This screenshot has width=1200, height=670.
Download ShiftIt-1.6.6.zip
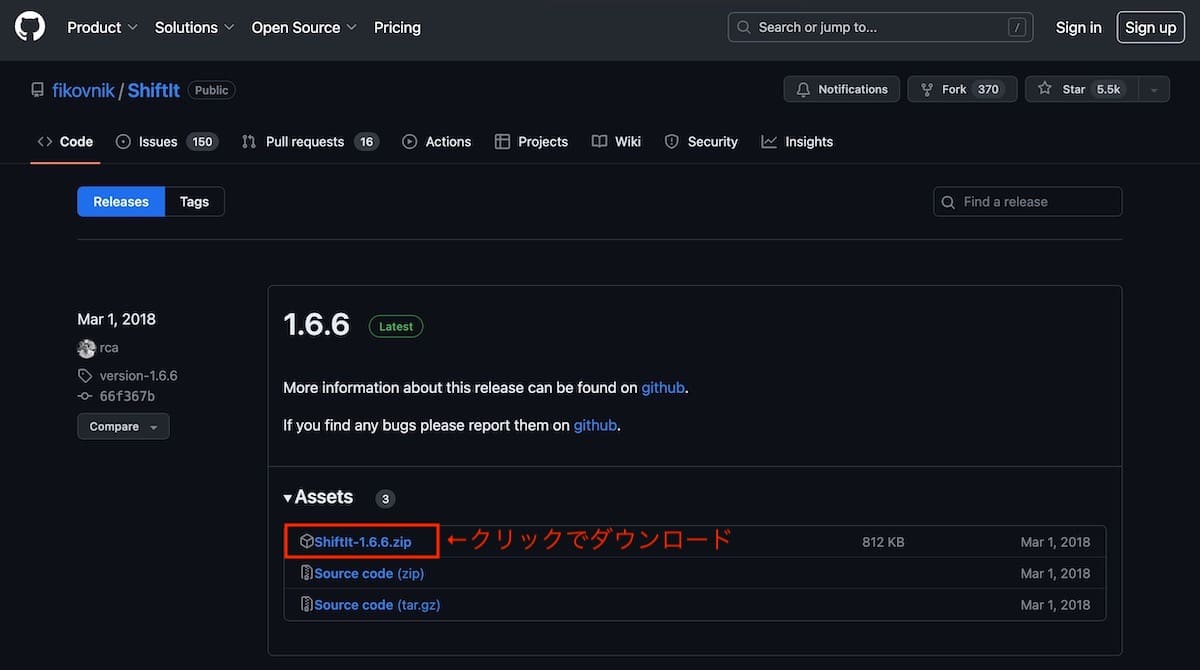click(362, 542)
